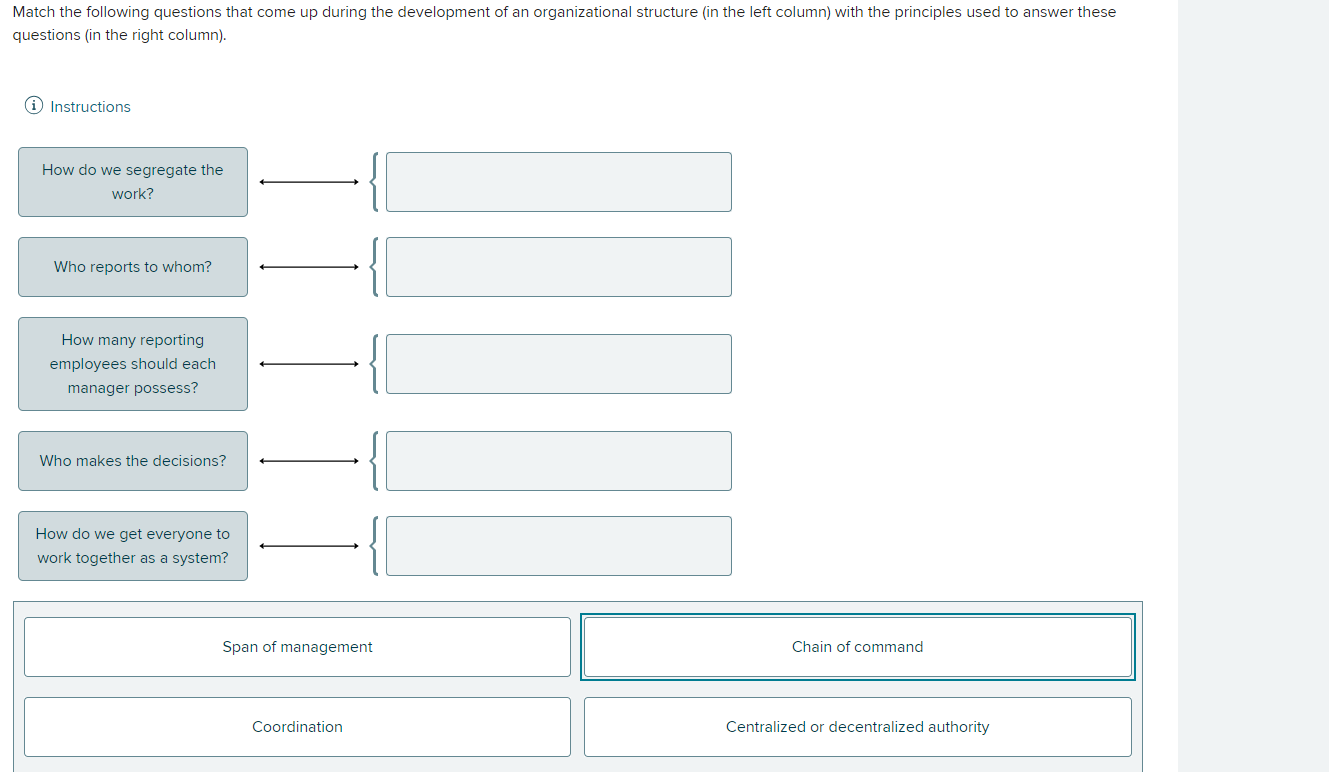Click answer slot for 'work together as a system'
The width and height of the screenshot is (1329, 772).
[558, 546]
